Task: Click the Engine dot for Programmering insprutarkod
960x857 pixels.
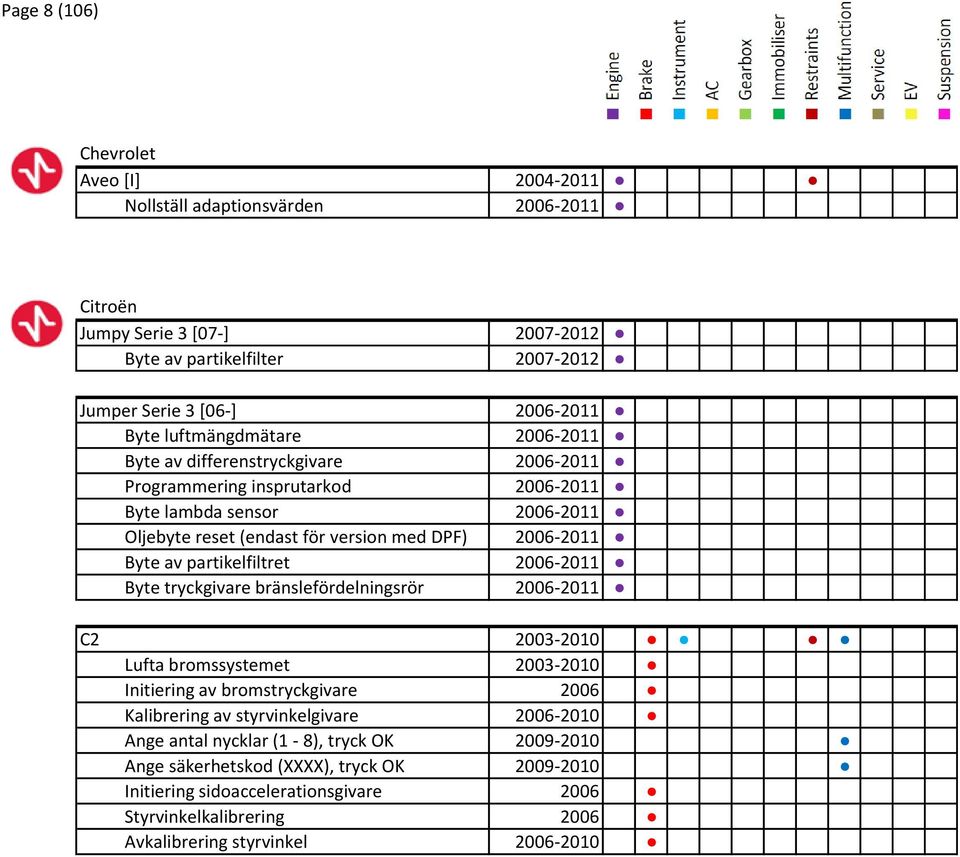Action: pos(620,487)
